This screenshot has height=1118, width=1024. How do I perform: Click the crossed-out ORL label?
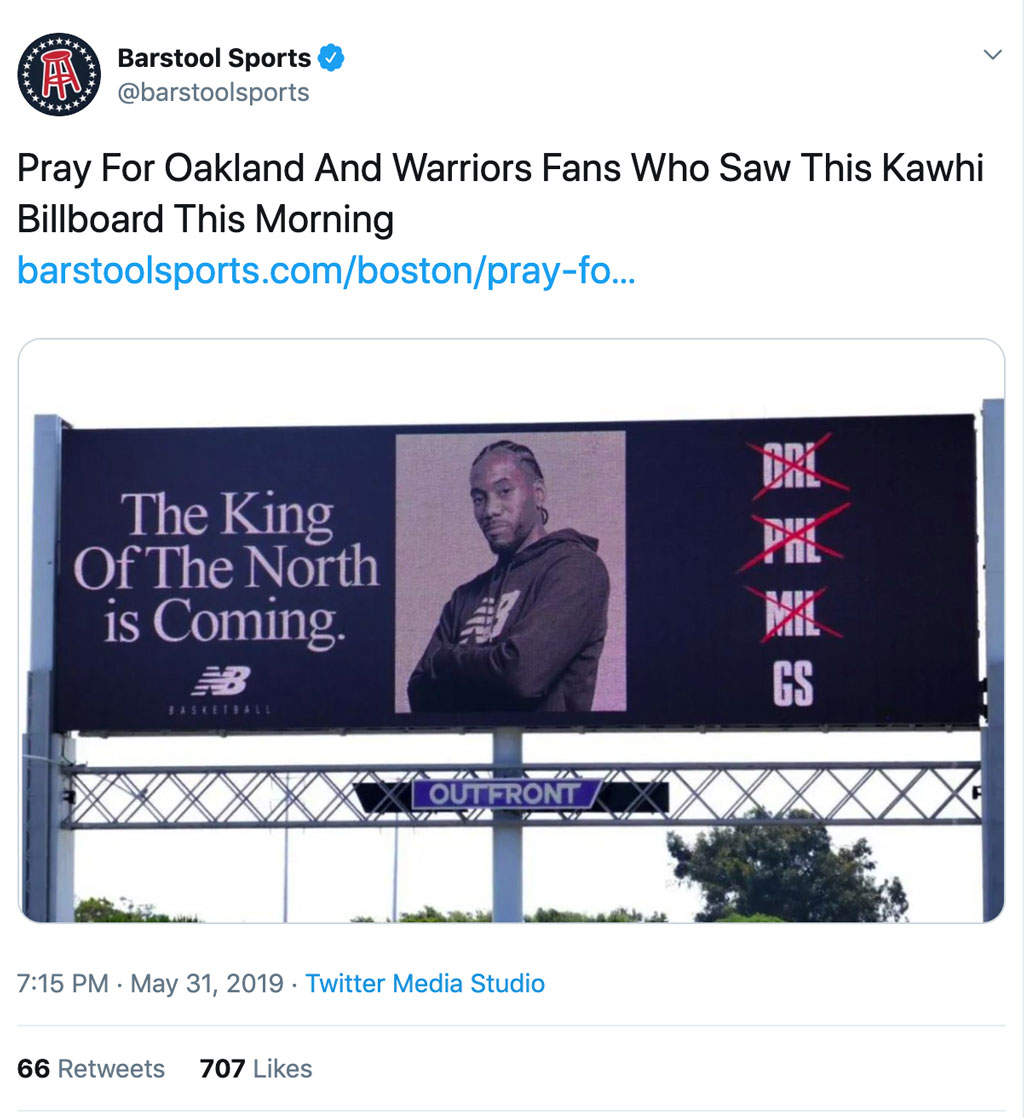click(x=793, y=466)
